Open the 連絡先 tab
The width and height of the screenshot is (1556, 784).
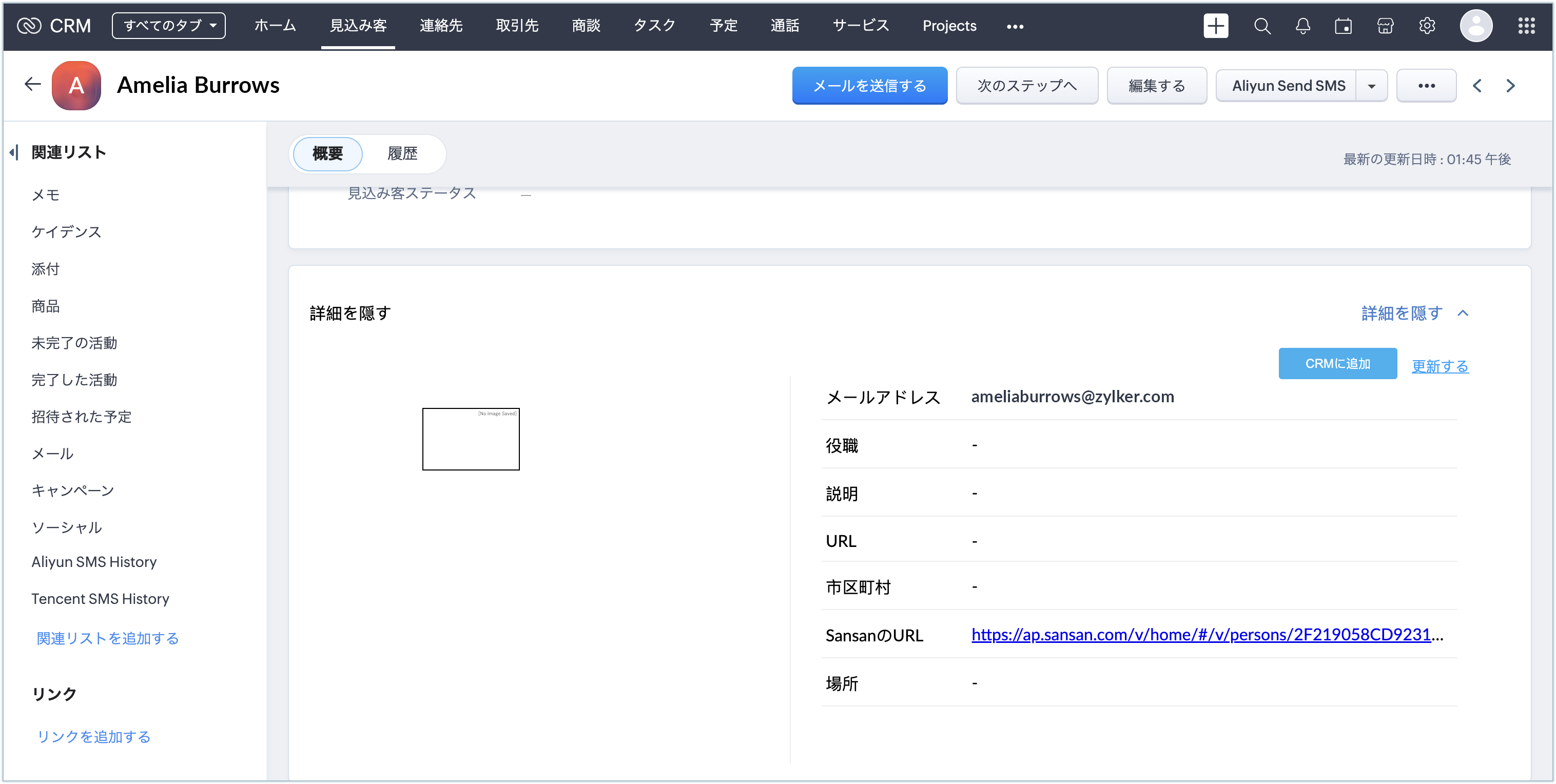click(441, 26)
